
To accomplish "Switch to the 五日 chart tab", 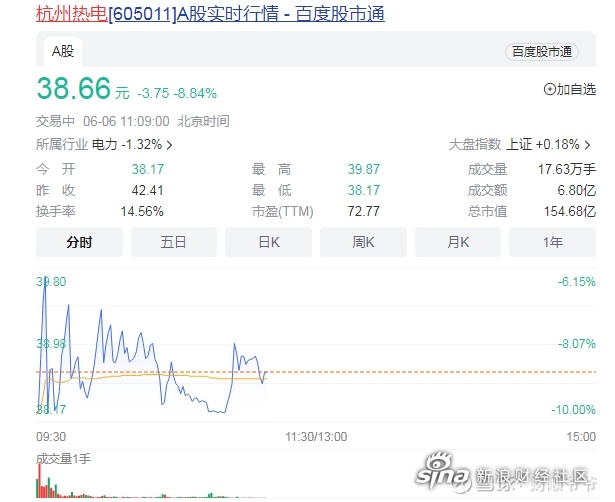I will [x=174, y=242].
